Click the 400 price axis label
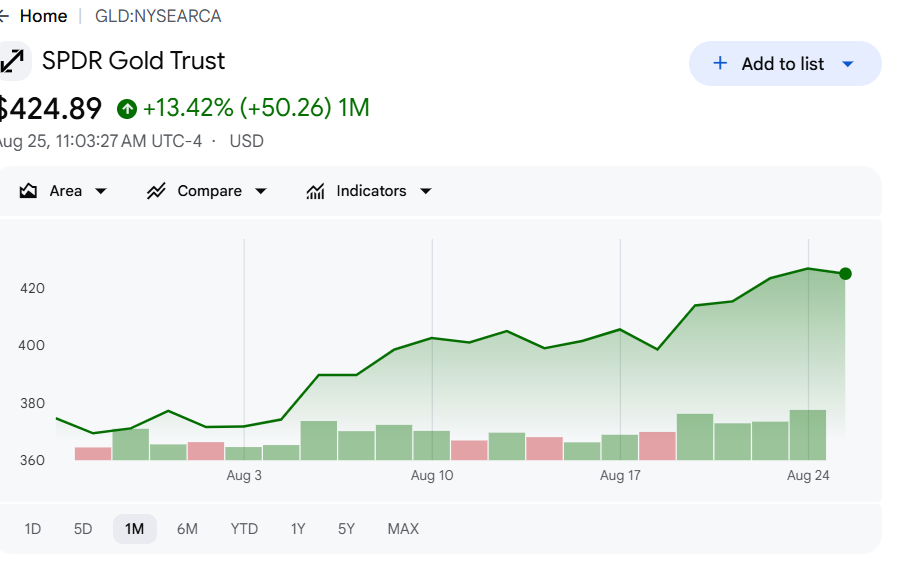This screenshot has width=910, height=563. (31, 345)
